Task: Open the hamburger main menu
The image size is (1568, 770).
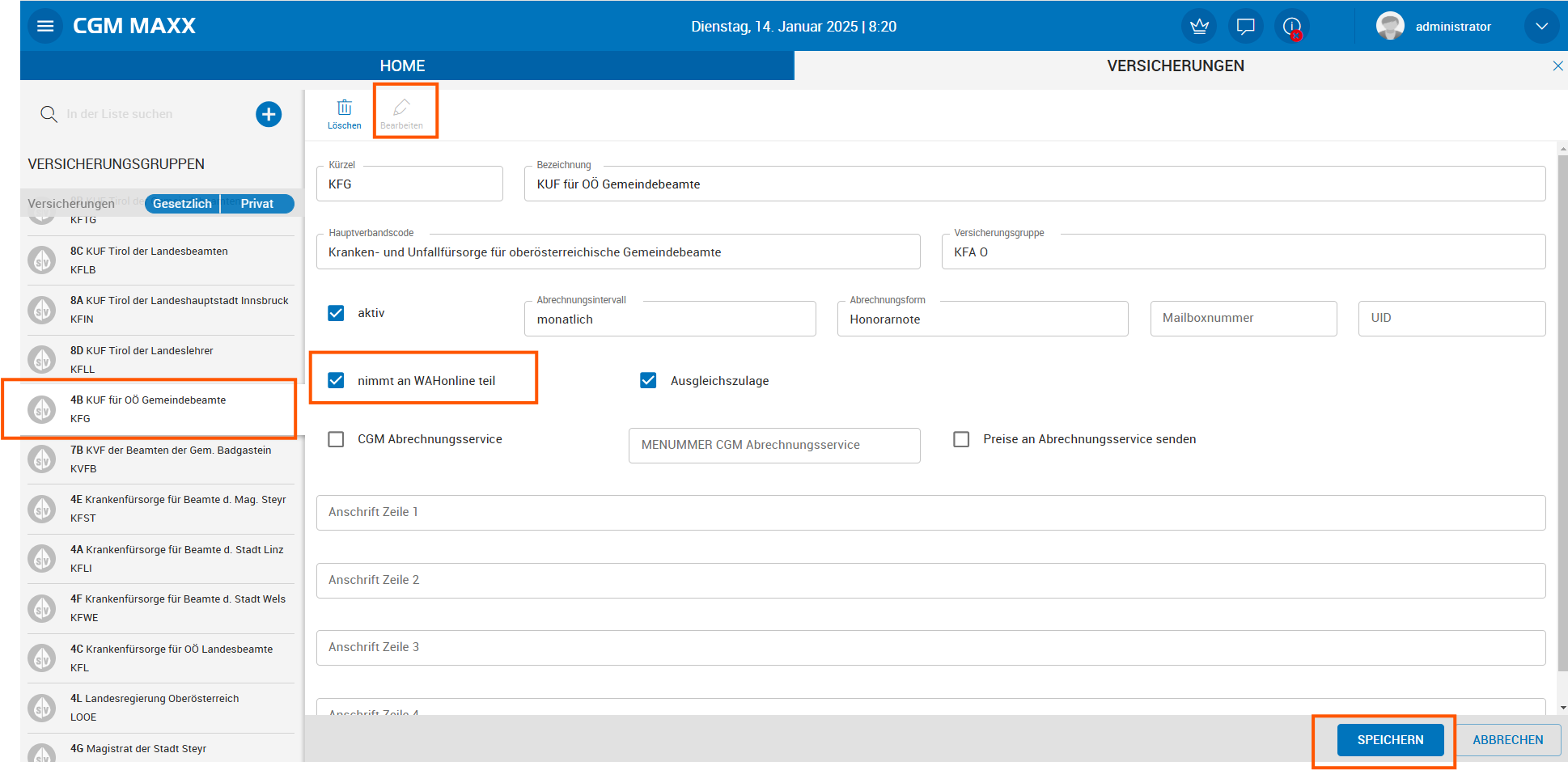Action: [45, 26]
